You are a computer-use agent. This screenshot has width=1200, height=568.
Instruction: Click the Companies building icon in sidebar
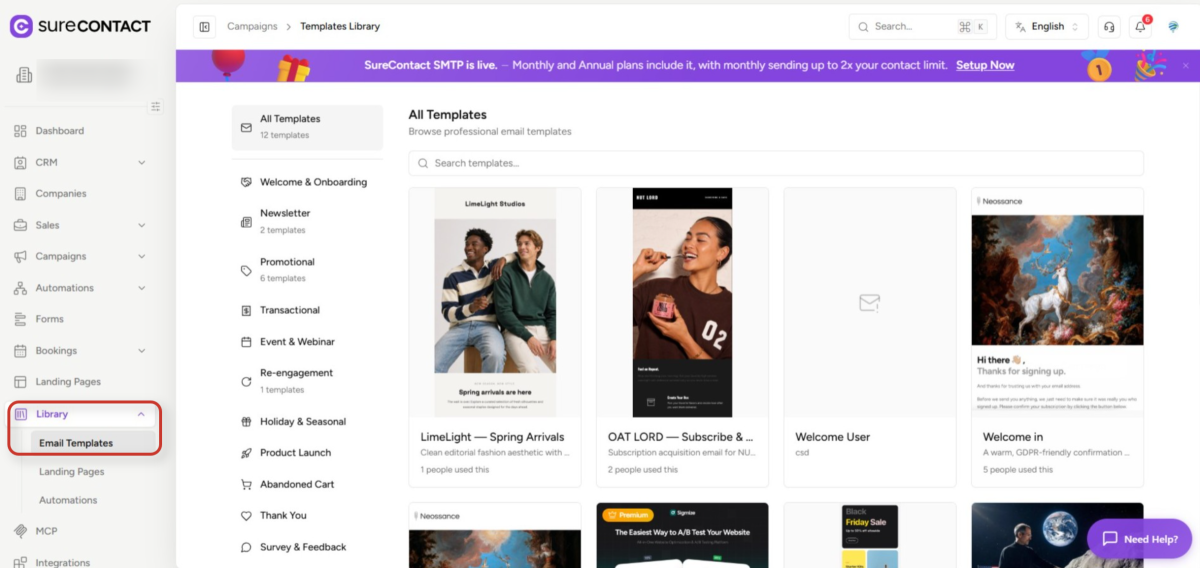coord(20,194)
